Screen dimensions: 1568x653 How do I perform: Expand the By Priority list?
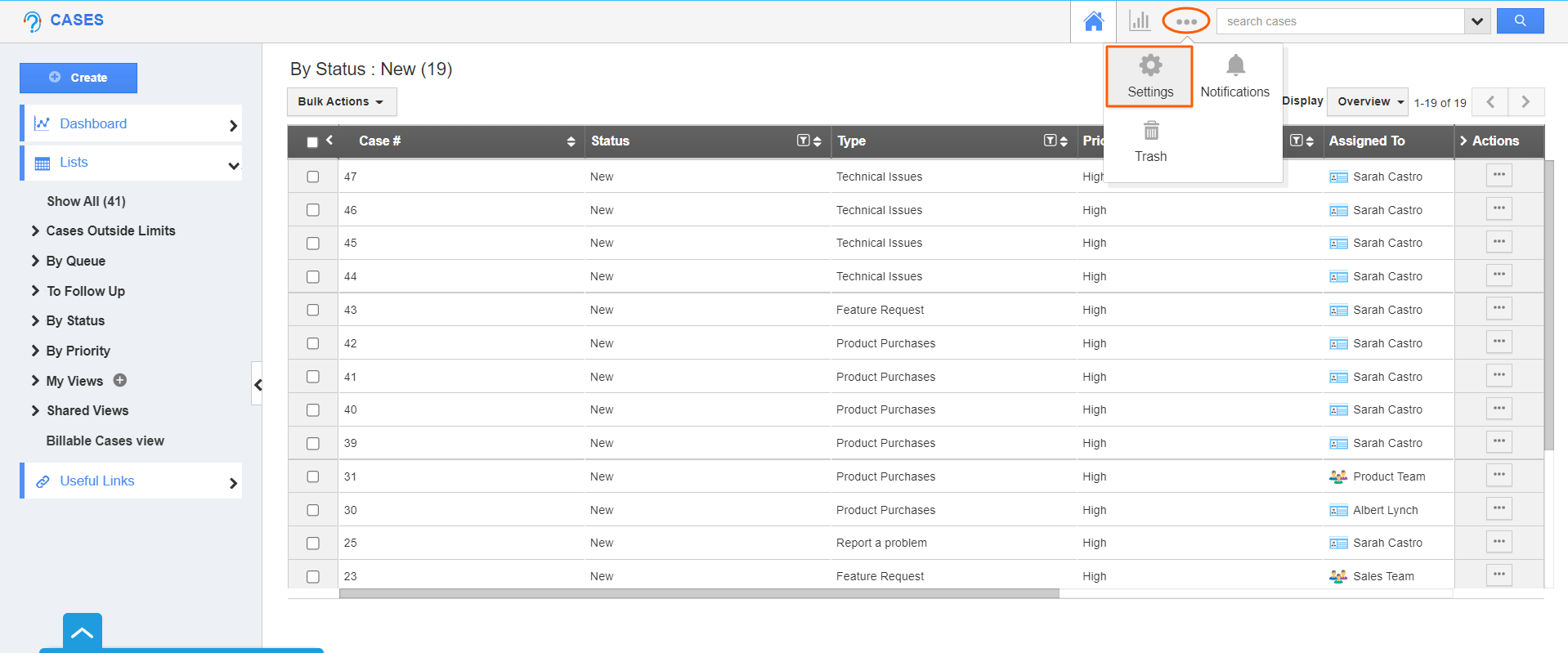point(78,351)
